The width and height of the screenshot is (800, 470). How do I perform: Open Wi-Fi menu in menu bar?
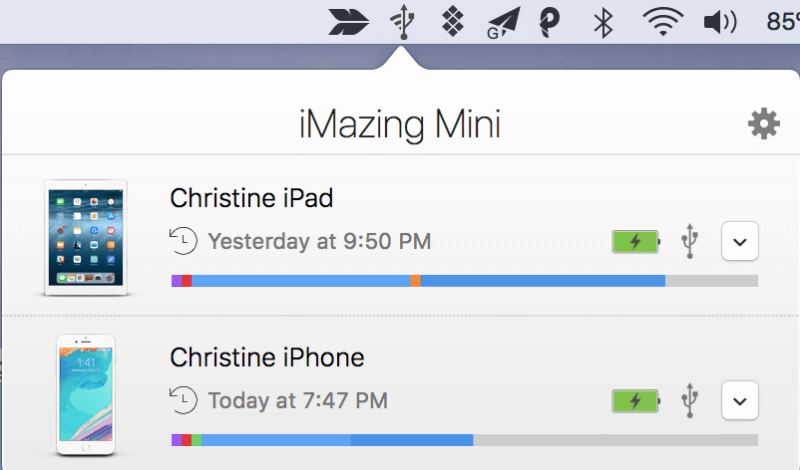(x=663, y=23)
